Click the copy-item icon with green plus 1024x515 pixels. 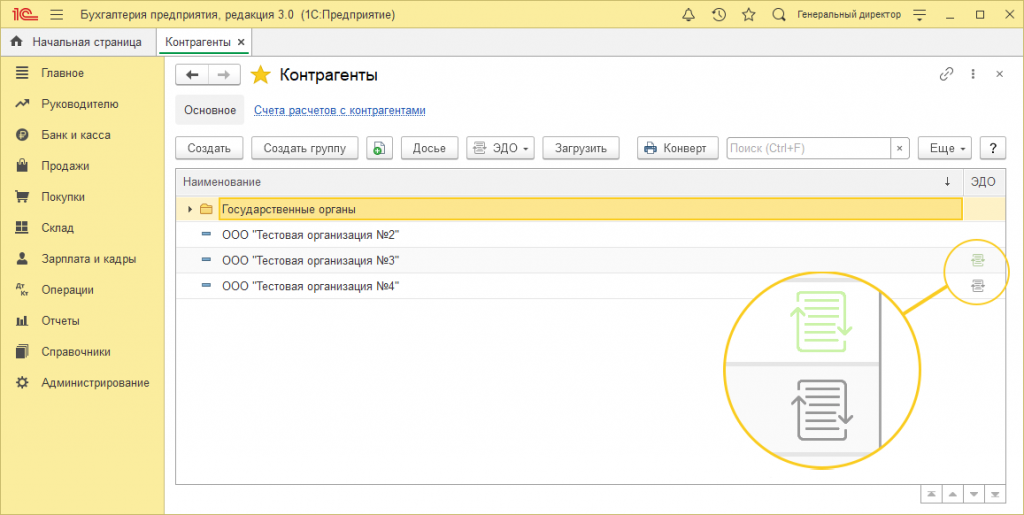point(379,148)
